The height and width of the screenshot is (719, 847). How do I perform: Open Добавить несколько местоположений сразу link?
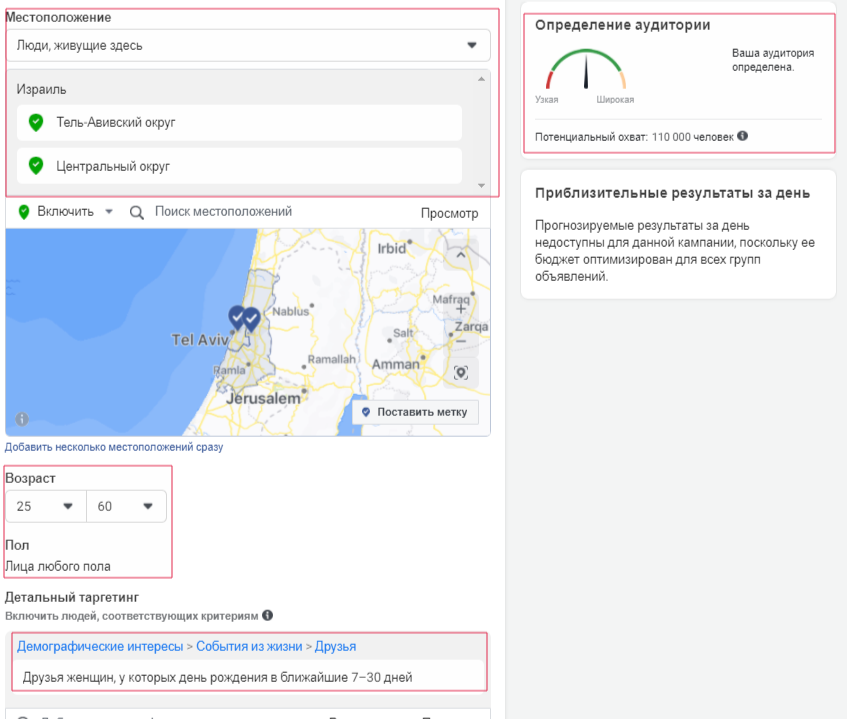coord(114,447)
